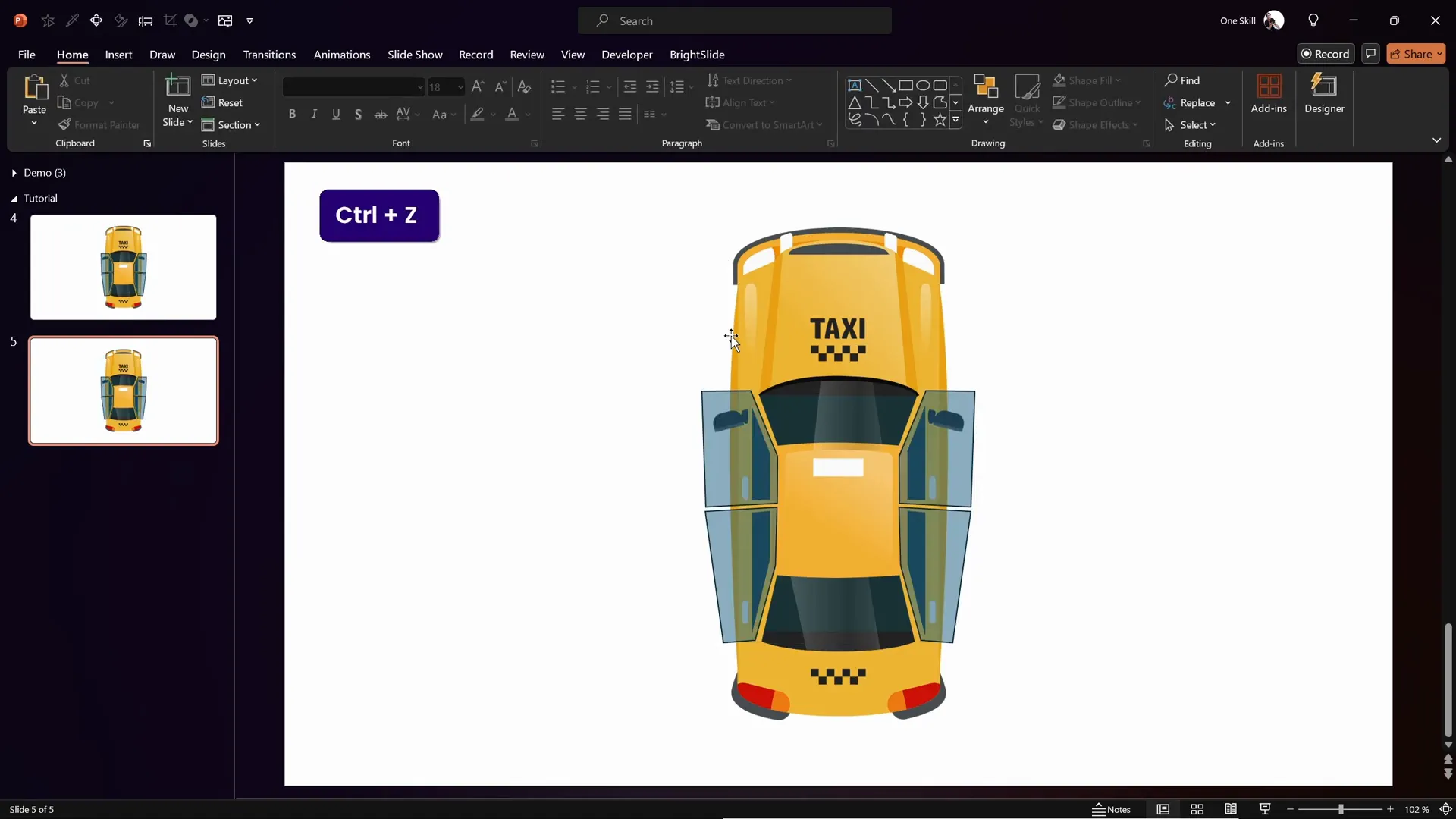Viewport: 1456px width, 819px height.
Task: Convert text to SmartArt
Action: [765, 124]
